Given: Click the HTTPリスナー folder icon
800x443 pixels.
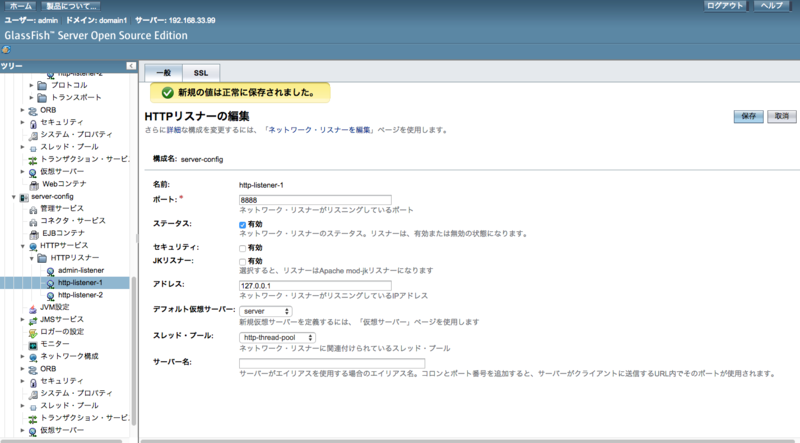Looking at the screenshot, I should (42, 258).
